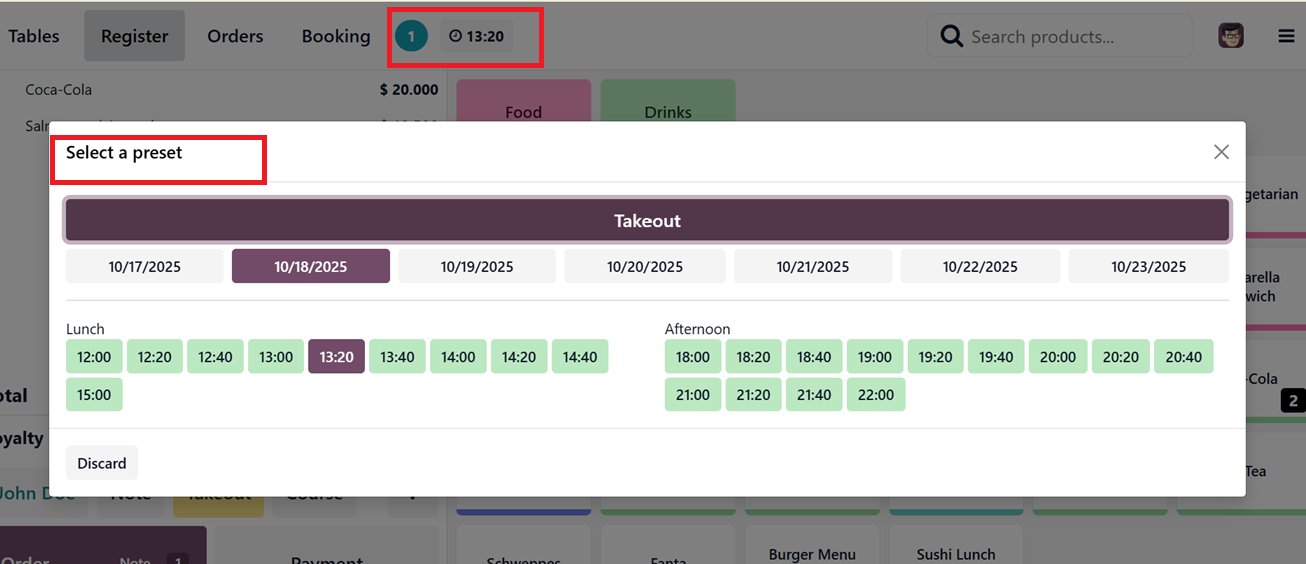
Task: Click the Discard button
Action: pyautogui.click(x=102, y=463)
